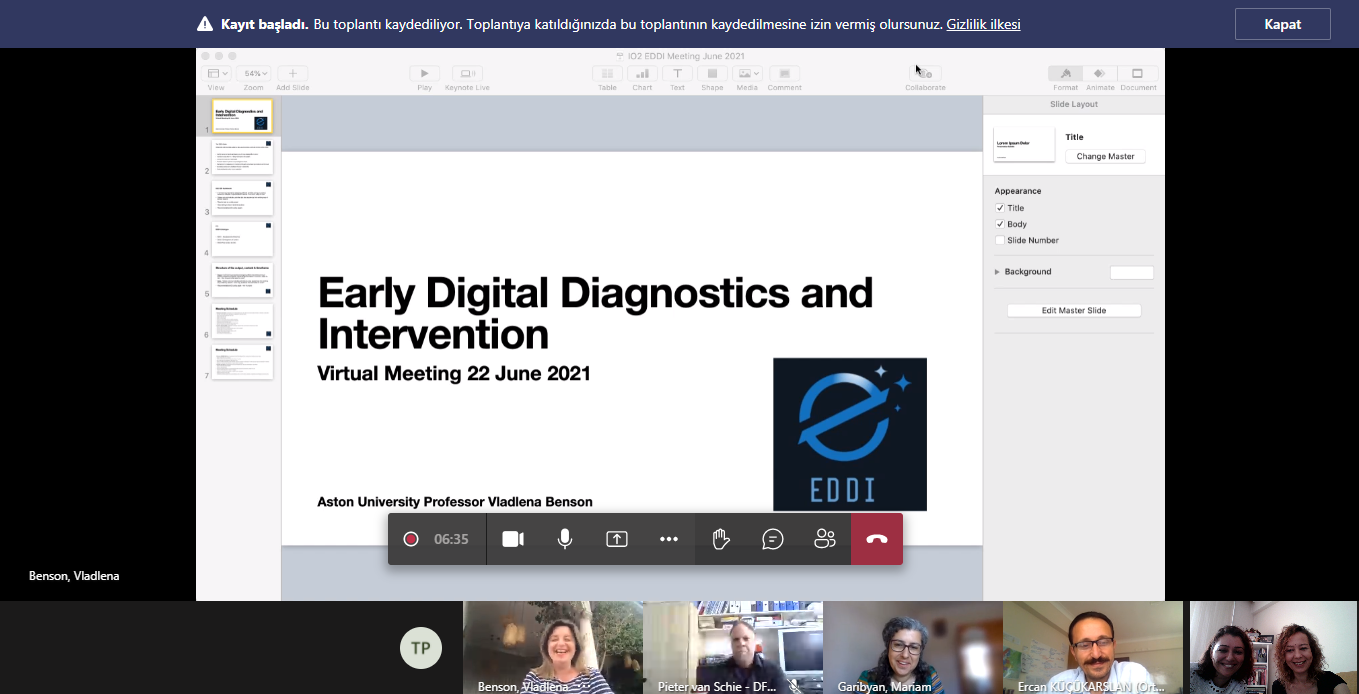
Task: Open the share screen tray
Action: (x=617, y=539)
